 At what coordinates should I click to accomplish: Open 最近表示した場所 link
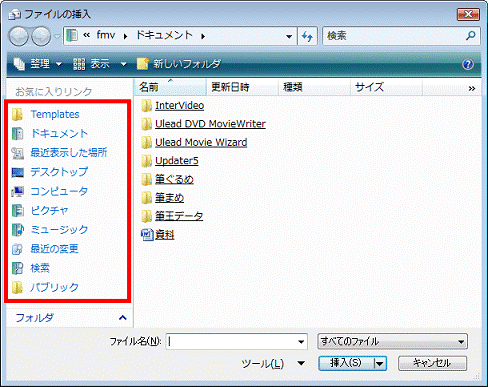point(69,152)
